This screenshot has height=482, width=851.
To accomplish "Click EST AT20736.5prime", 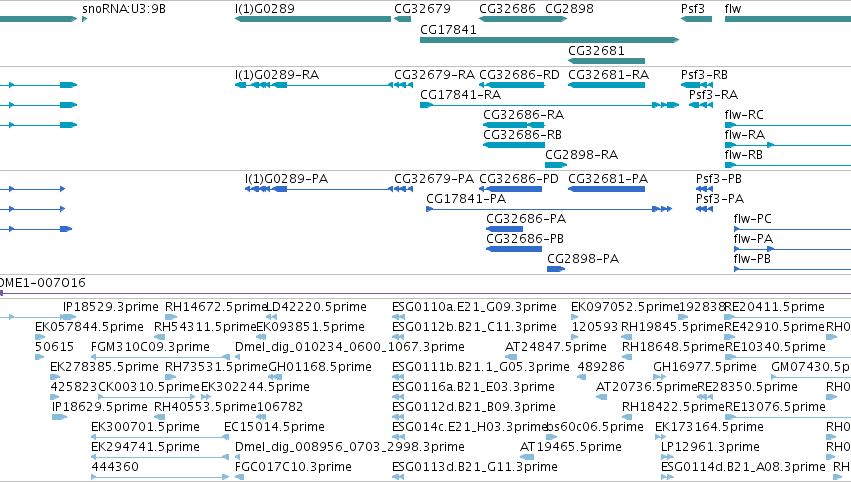I will (601, 397).
